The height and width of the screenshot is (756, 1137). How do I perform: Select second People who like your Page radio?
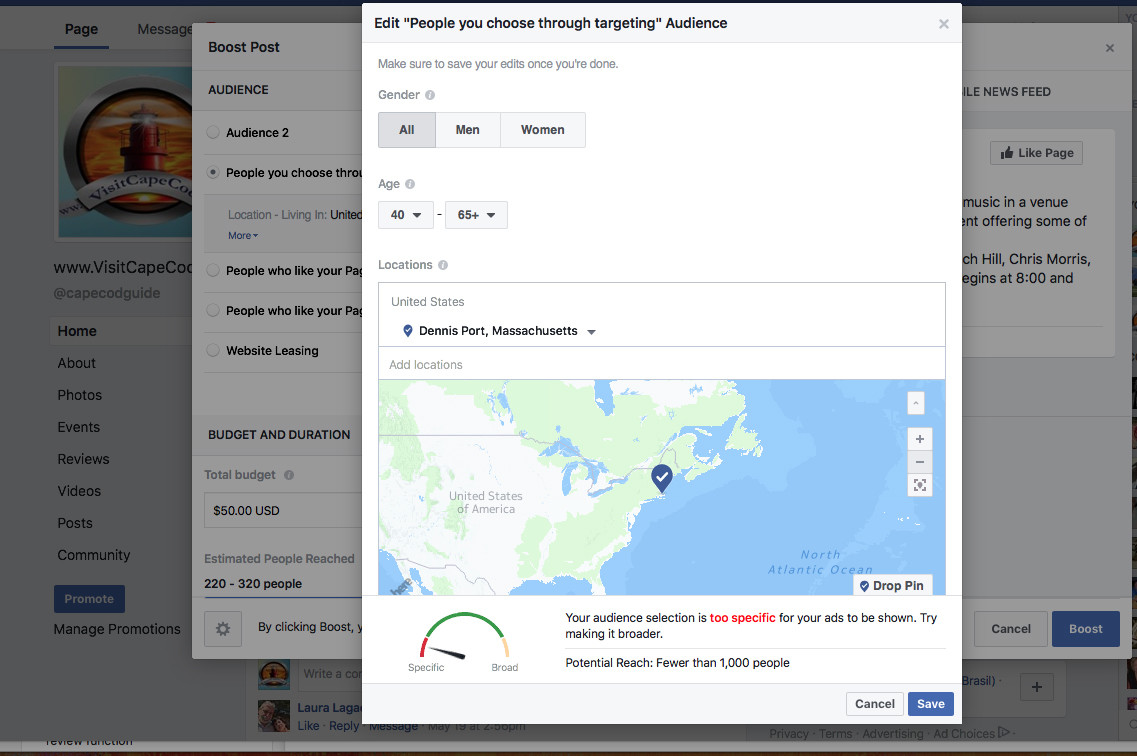(x=213, y=310)
